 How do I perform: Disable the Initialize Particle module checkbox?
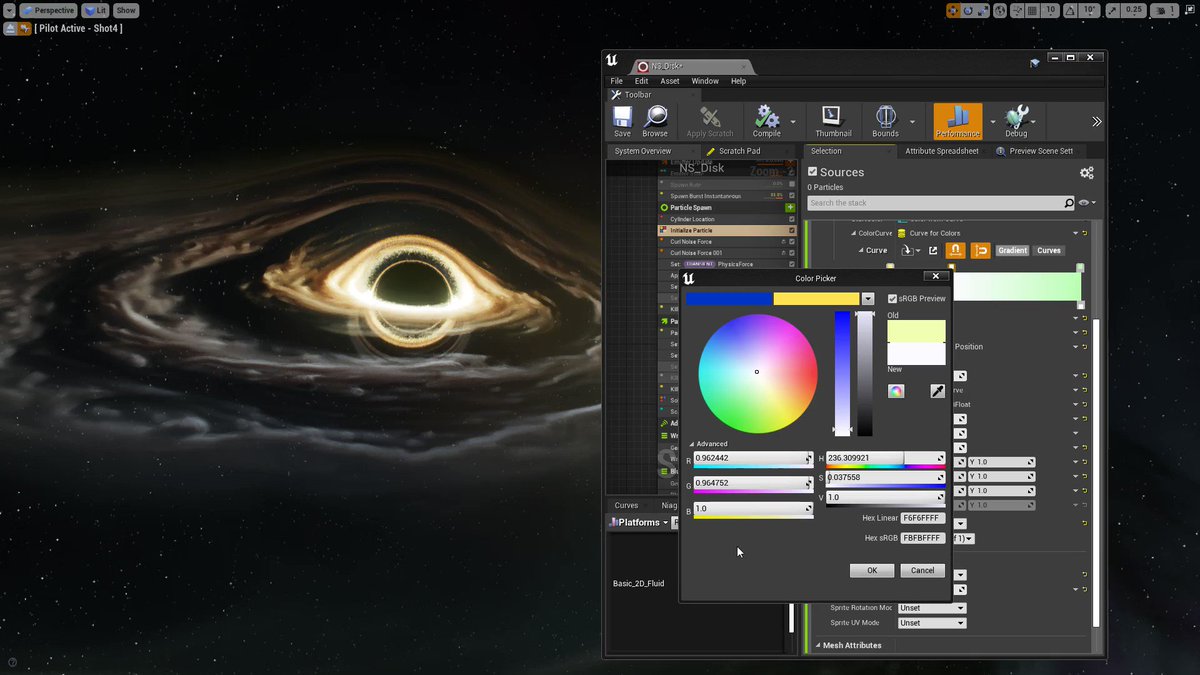792,230
